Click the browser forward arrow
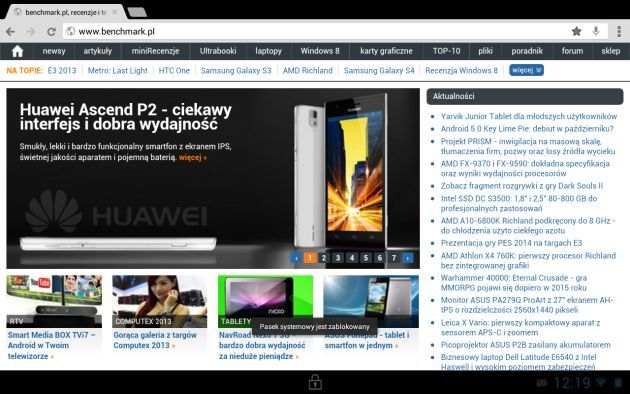 click(31, 31)
